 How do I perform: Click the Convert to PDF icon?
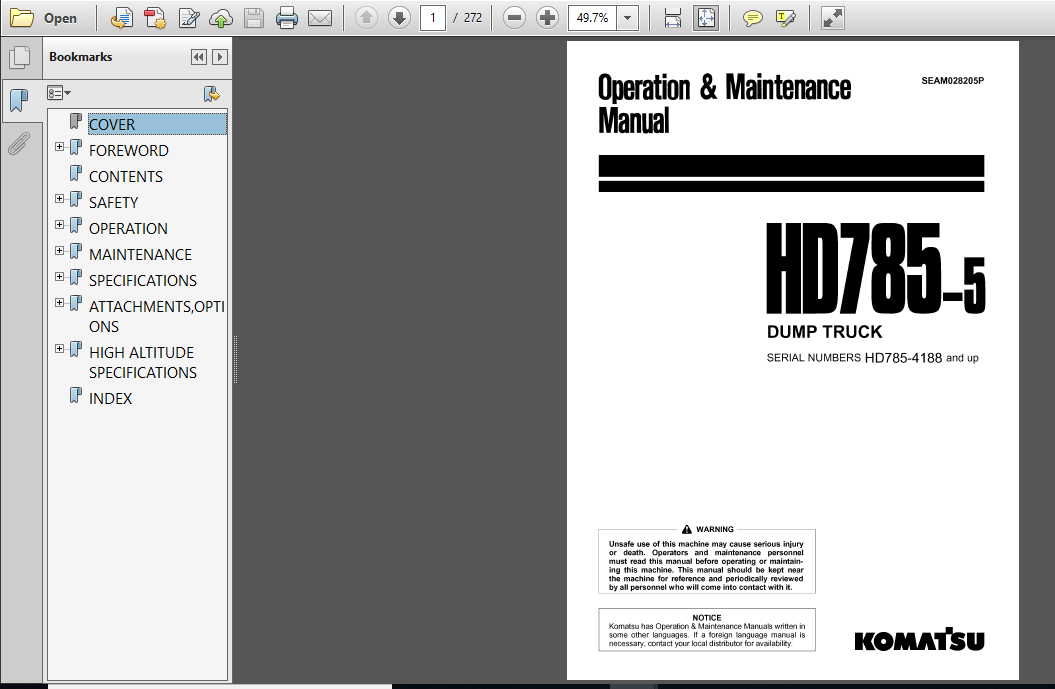click(x=155, y=18)
